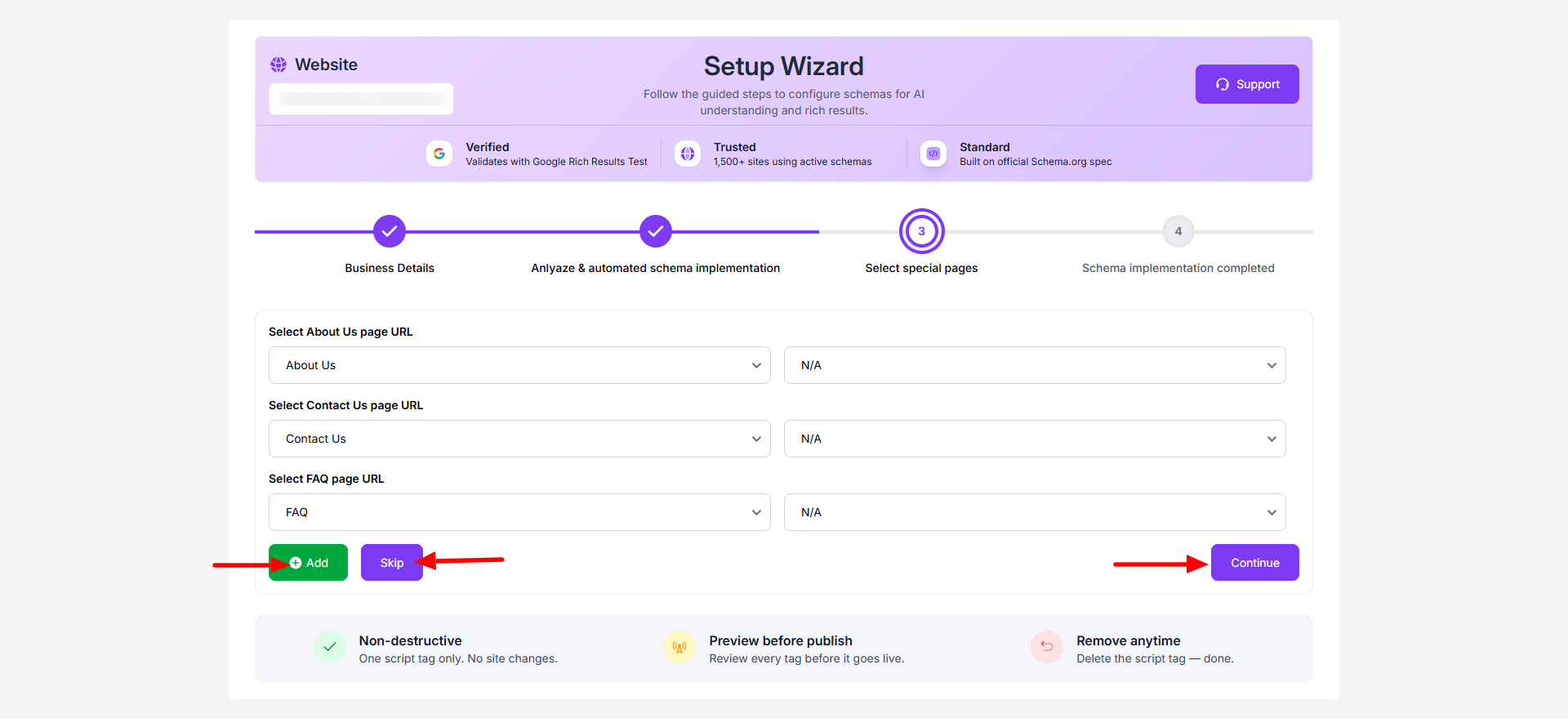Click the Standard code badge icon
Screen dimensions: 1568x727
[x=933, y=154]
